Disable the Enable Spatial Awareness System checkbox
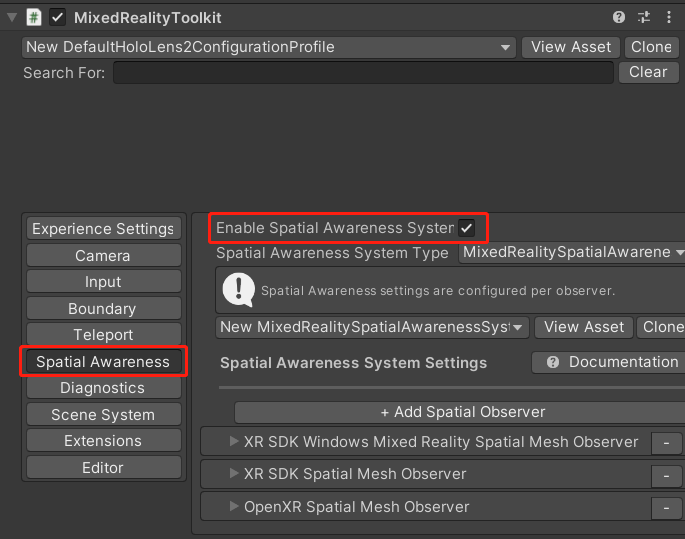 pos(467,228)
